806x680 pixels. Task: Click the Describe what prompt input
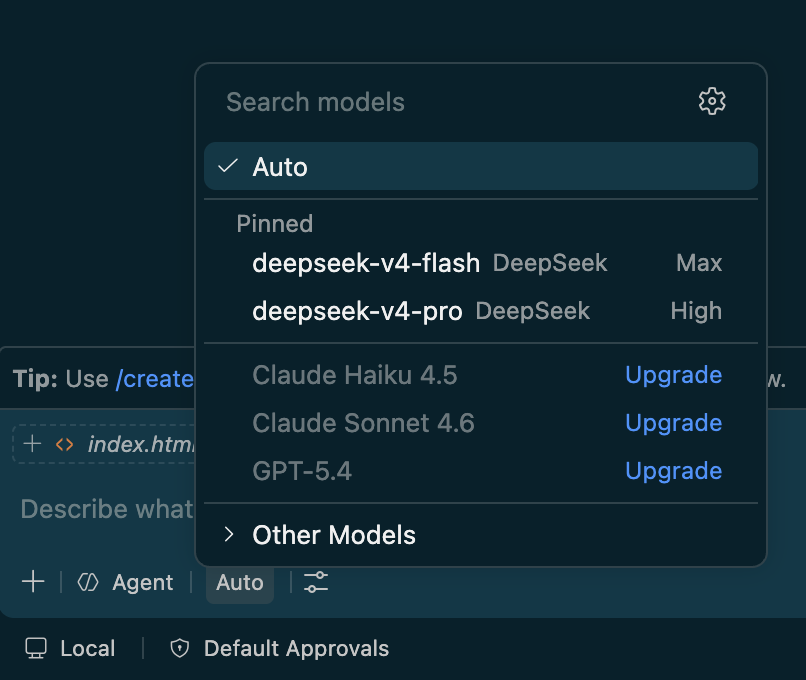coord(107,509)
